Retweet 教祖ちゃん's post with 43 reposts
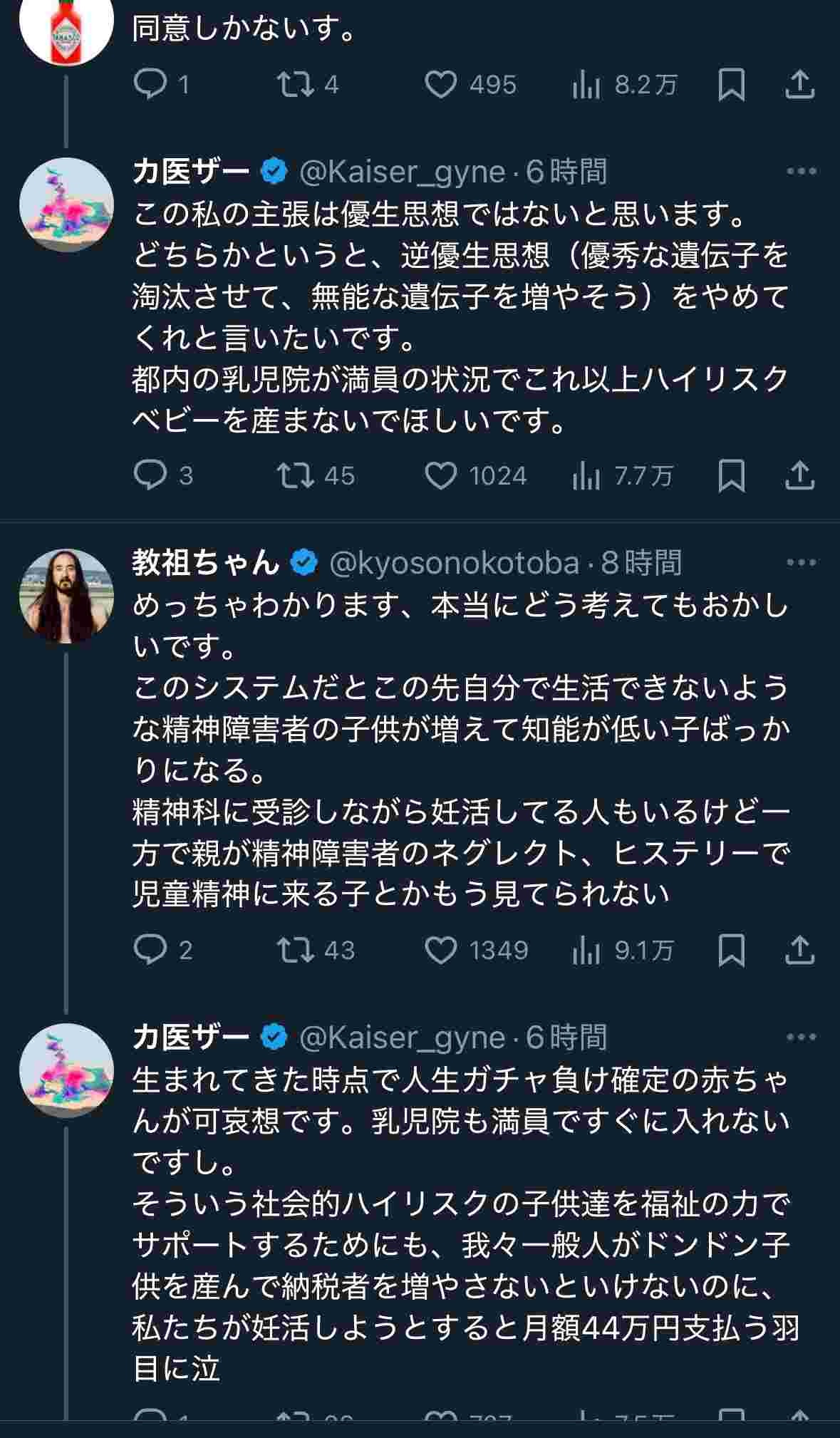Viewport: 840px width, 1438px height. (x=295, y=950)
